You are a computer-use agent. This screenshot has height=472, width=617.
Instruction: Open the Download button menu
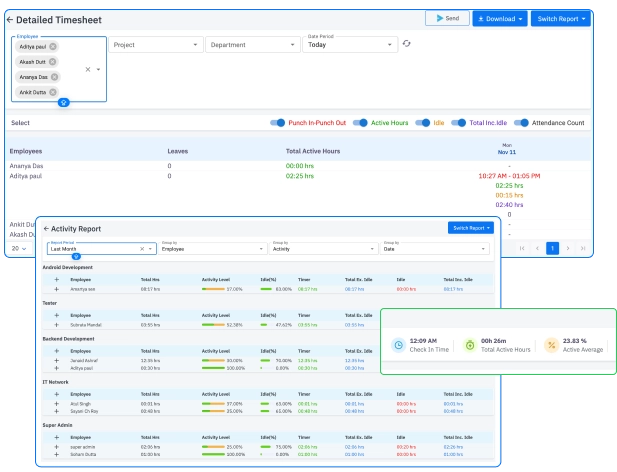tap(499, 19)
